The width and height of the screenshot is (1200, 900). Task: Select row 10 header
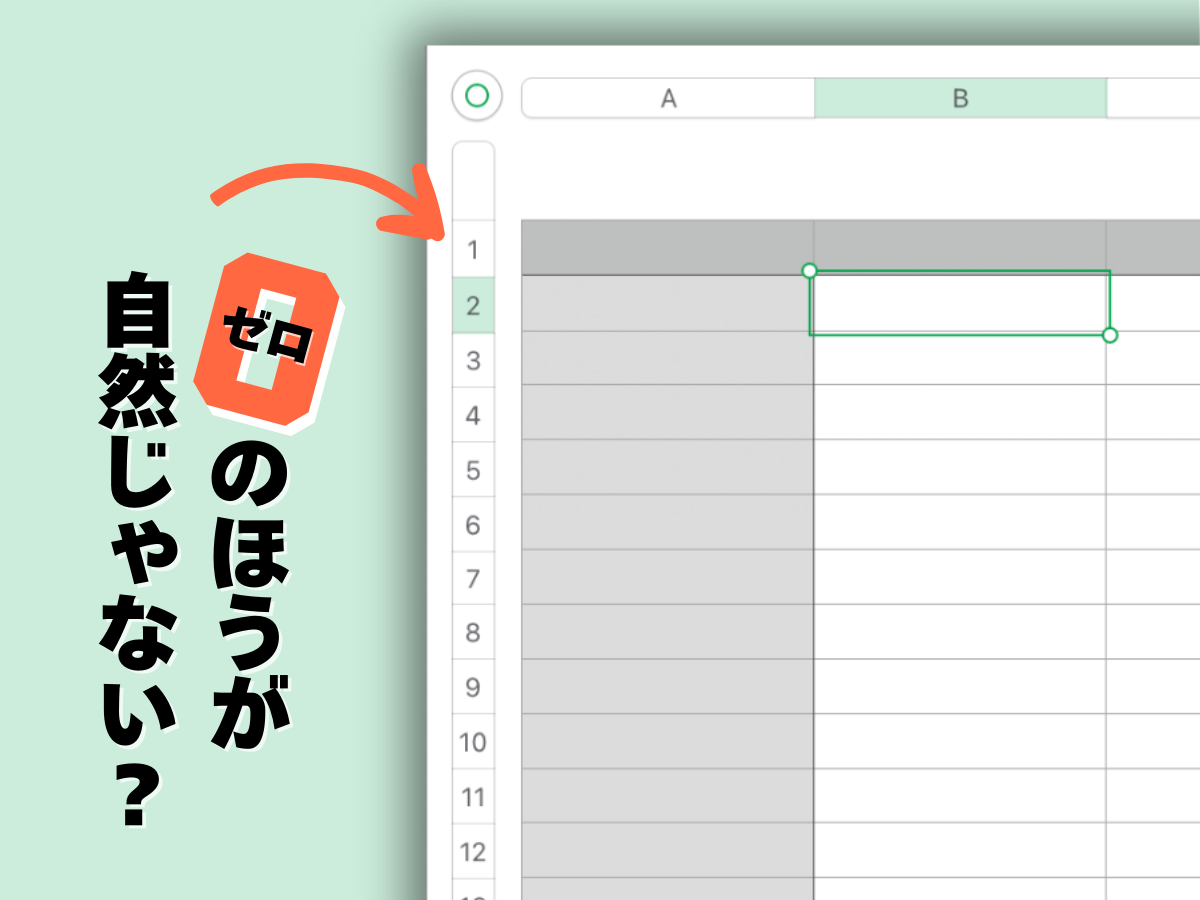pyautogui.click(x=474, y=742)
